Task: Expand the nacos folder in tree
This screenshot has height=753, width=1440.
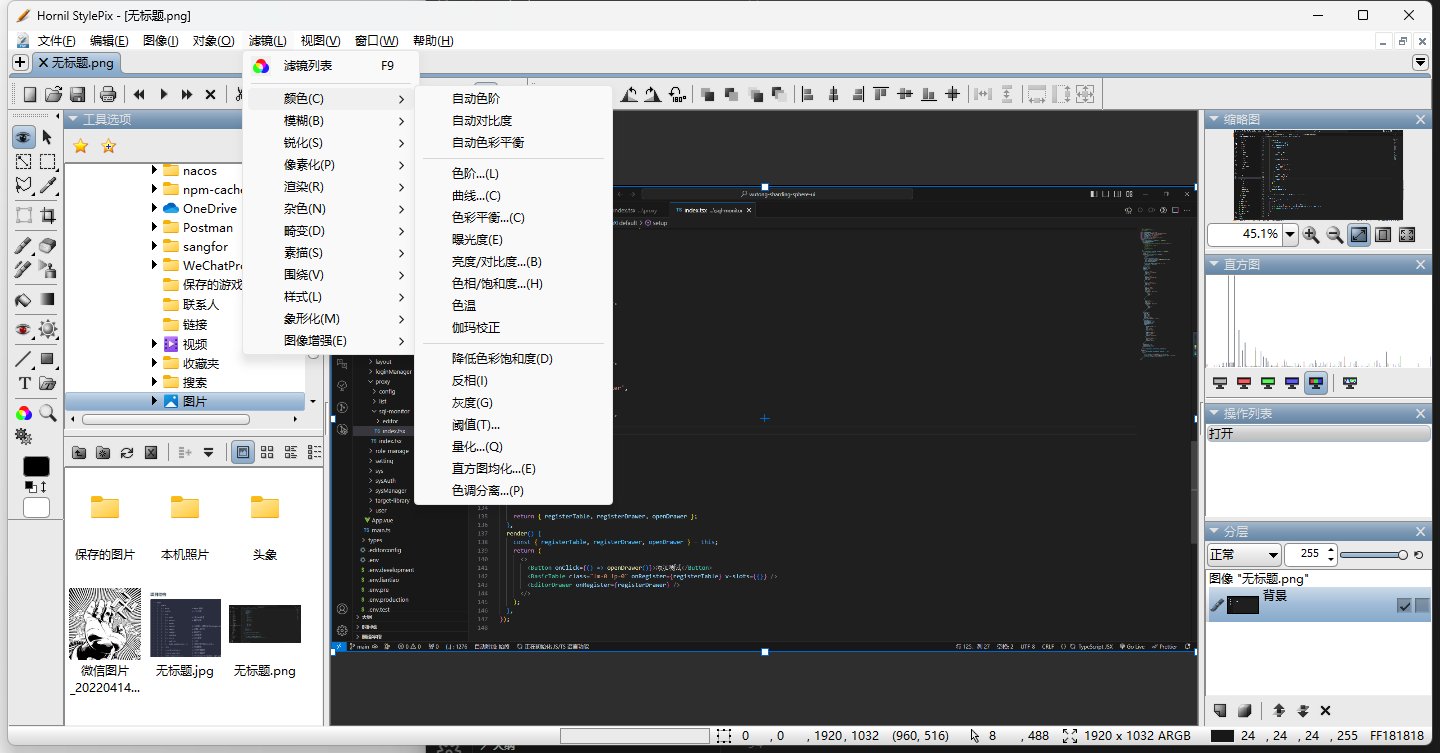Action: [155, 171]
